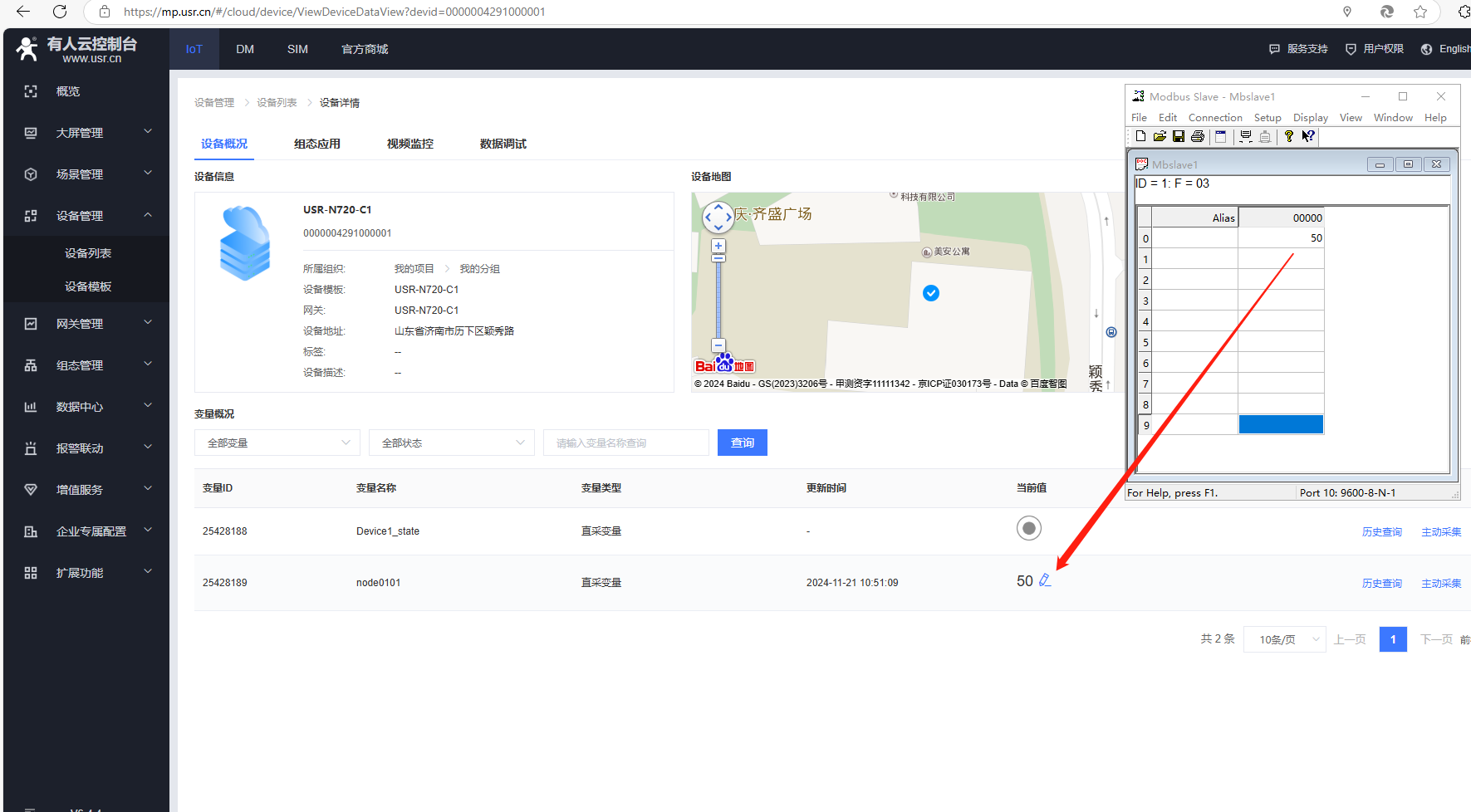Expand 增值服务 sidebar menu

(x=86, y=490)
